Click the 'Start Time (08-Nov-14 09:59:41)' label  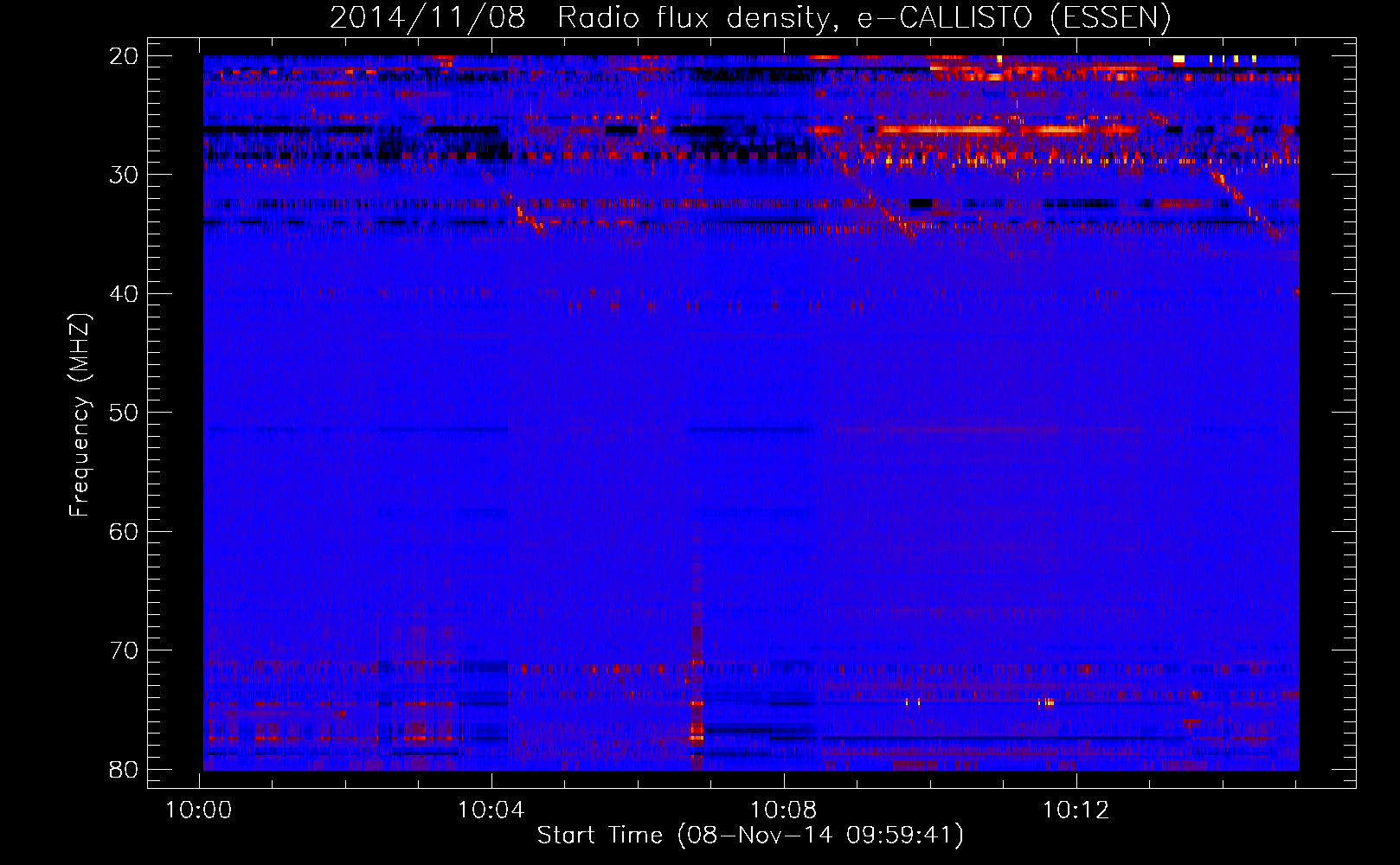(750, 836)
